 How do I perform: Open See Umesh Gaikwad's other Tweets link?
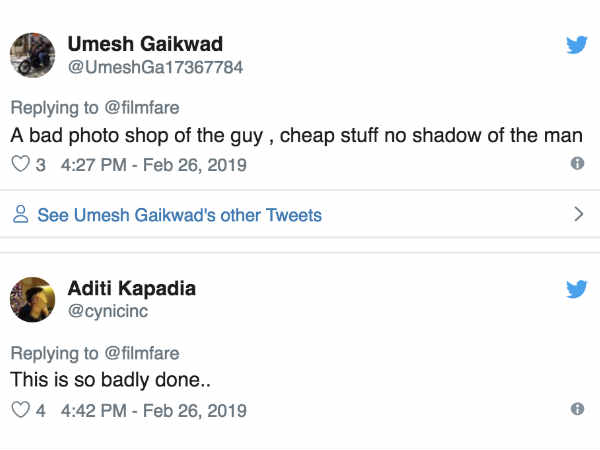[x=179, y=215]
